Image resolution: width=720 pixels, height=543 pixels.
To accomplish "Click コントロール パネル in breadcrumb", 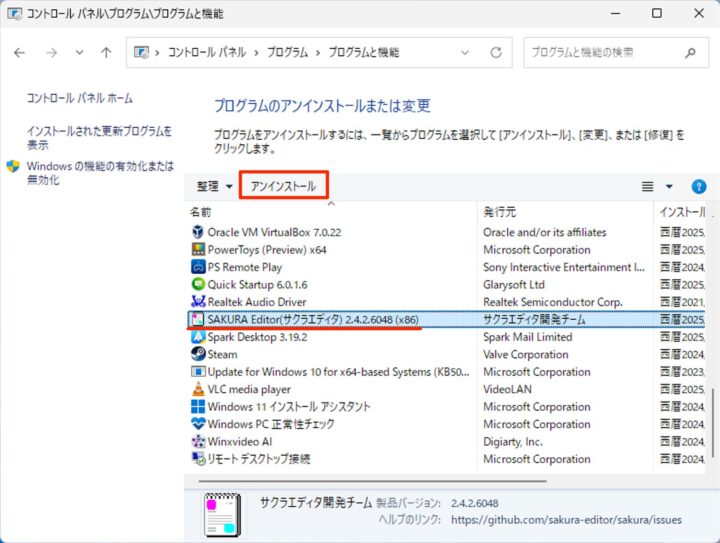I will click(x=207, y=52).
